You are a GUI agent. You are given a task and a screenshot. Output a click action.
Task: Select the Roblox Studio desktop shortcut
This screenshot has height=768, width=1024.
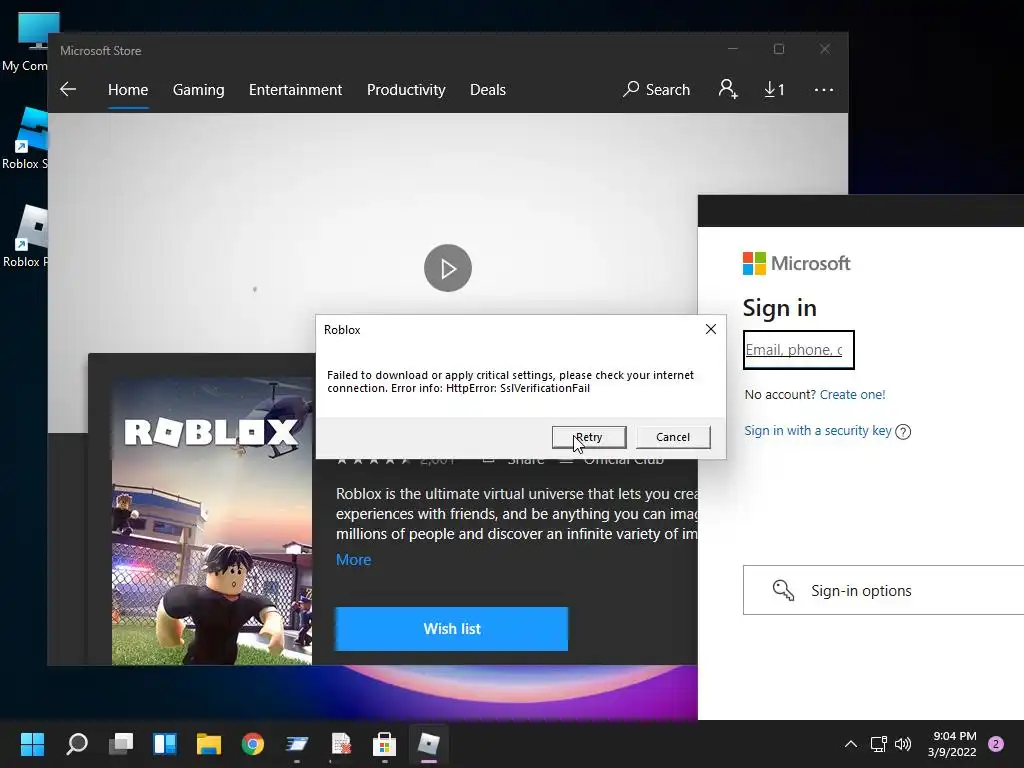(25, 139)
